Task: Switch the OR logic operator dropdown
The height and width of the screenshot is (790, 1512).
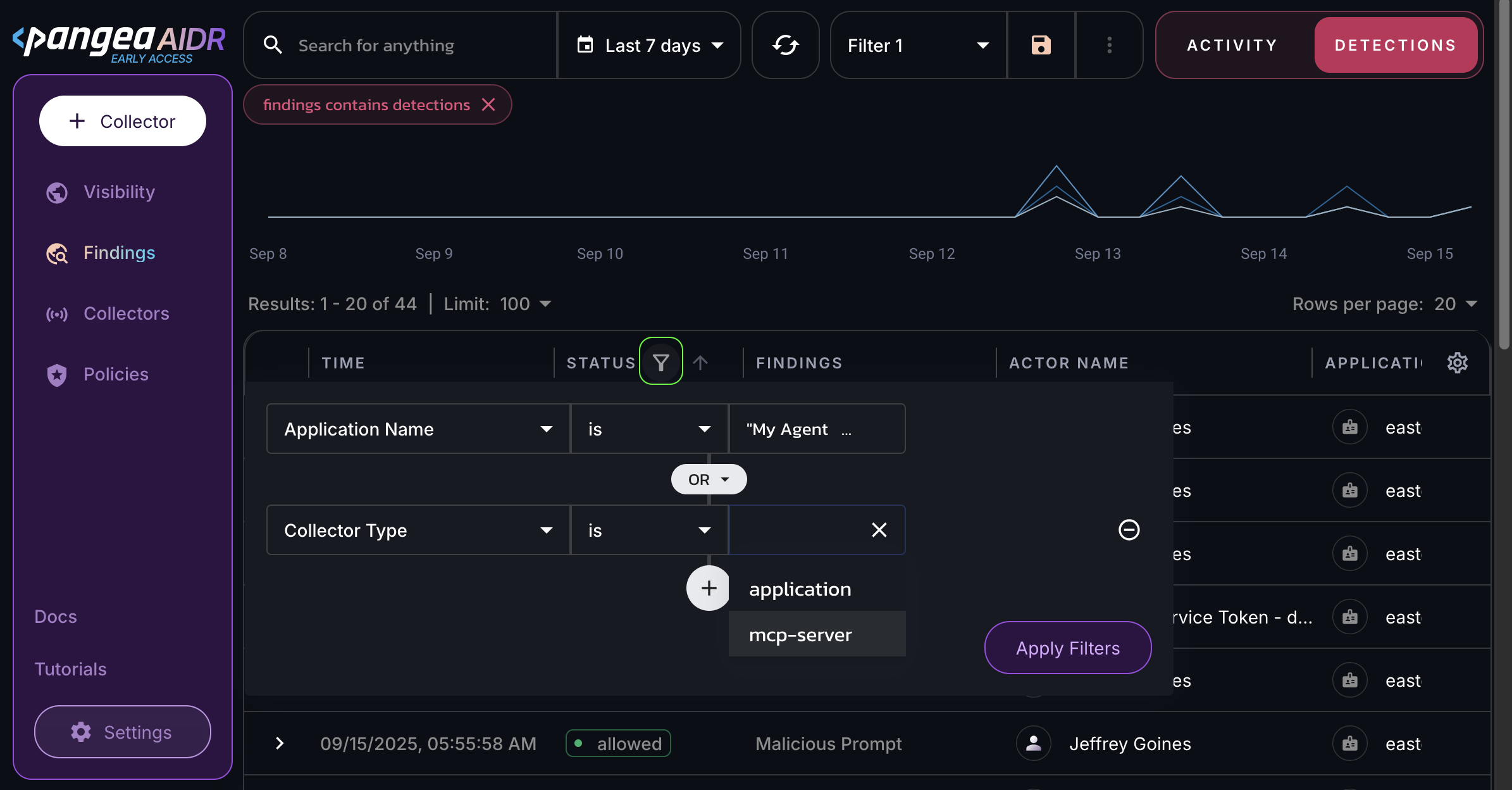Action: pos(709,479)
